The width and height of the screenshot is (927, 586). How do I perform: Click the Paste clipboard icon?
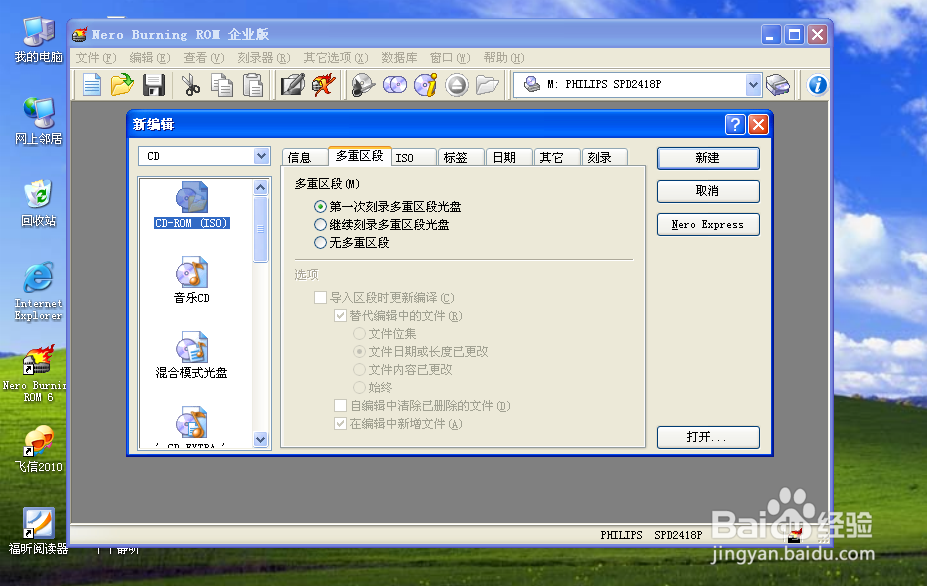(253, 85)
